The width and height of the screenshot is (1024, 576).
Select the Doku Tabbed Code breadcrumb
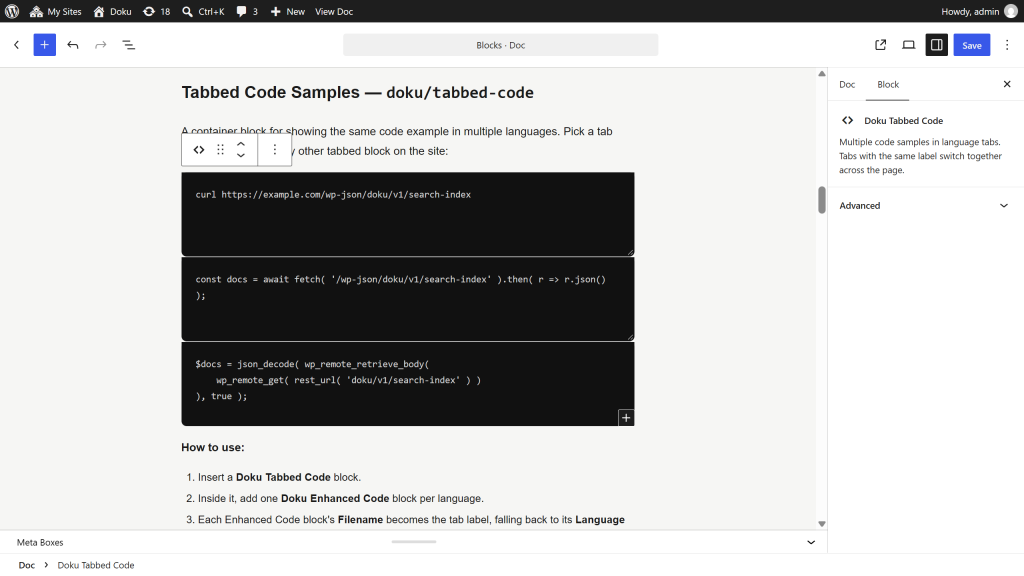click(96, 566)
